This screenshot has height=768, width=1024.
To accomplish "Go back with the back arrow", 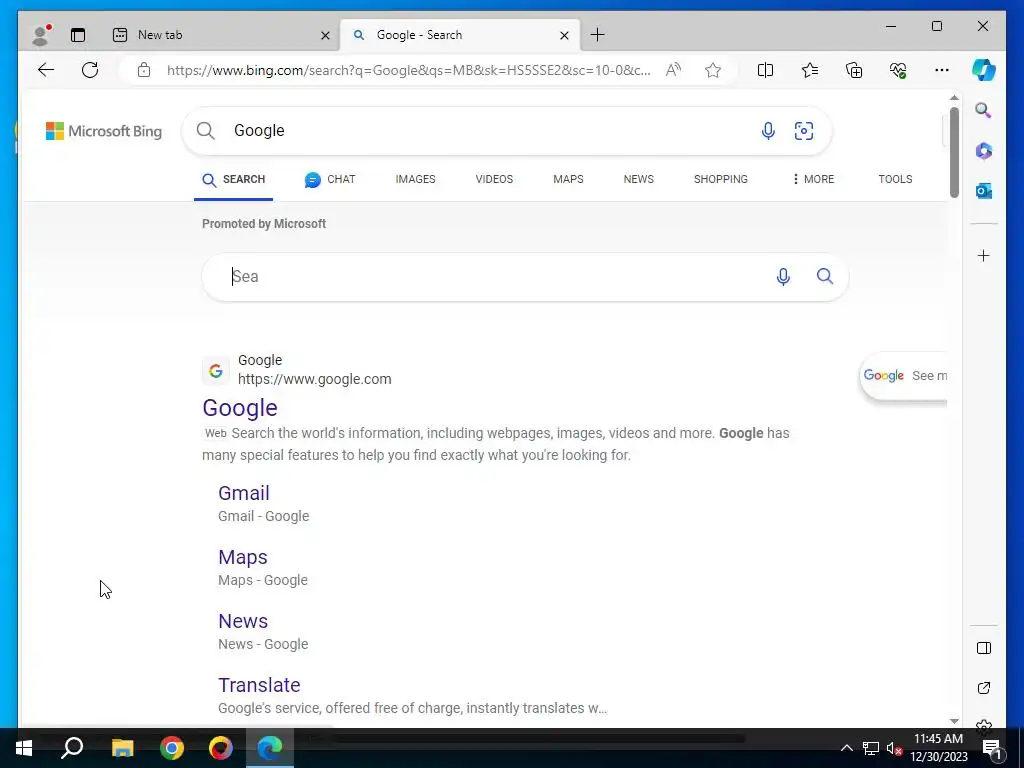I will pyautogui.click(x=46, y=70).
